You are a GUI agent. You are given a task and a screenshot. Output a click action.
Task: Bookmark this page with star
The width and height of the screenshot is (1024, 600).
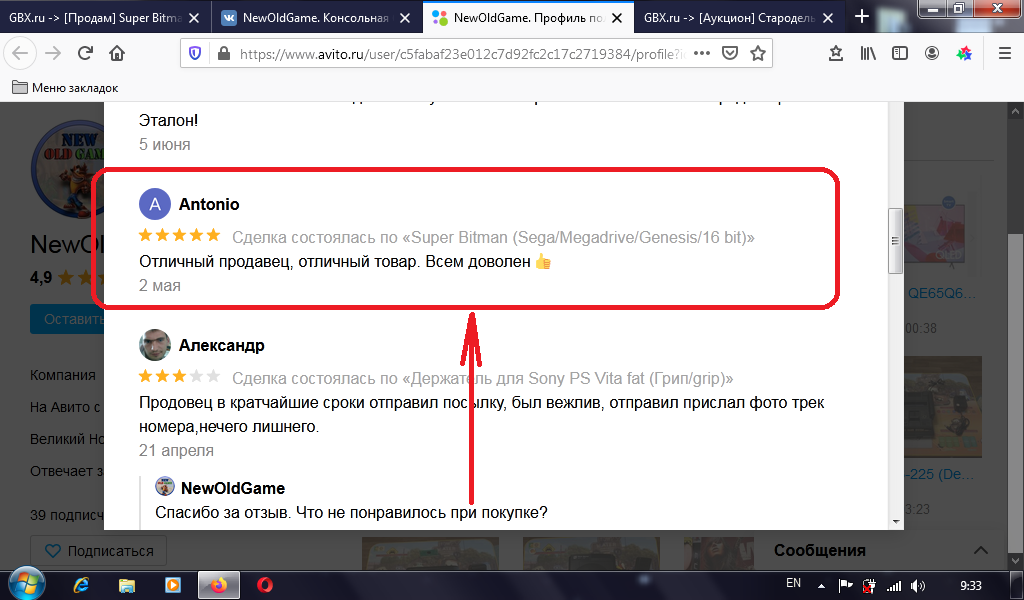pyautogui.click(x=758, y=54)
